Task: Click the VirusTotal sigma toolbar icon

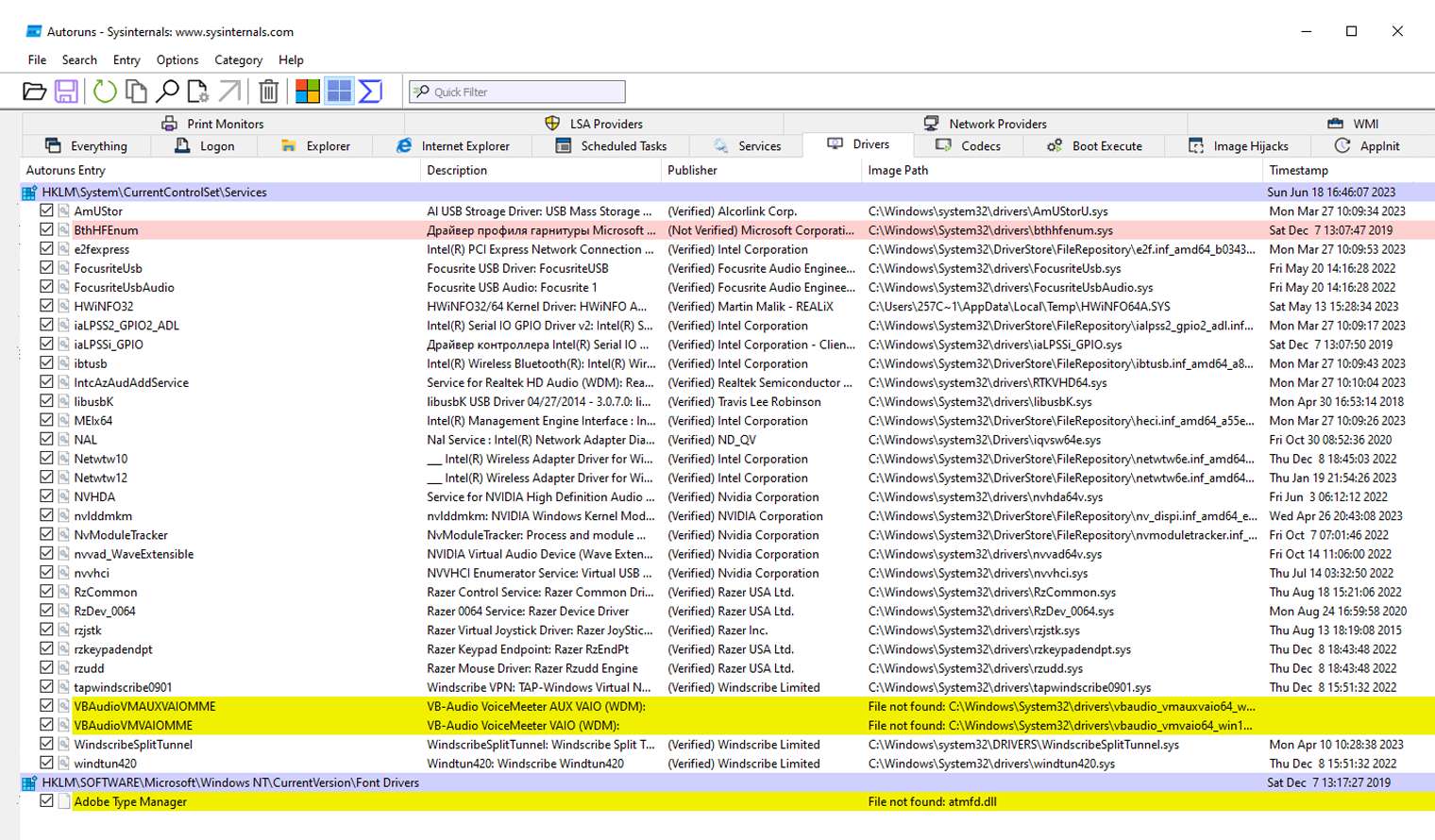Action: pyautogui.click(x=371, y=92)
